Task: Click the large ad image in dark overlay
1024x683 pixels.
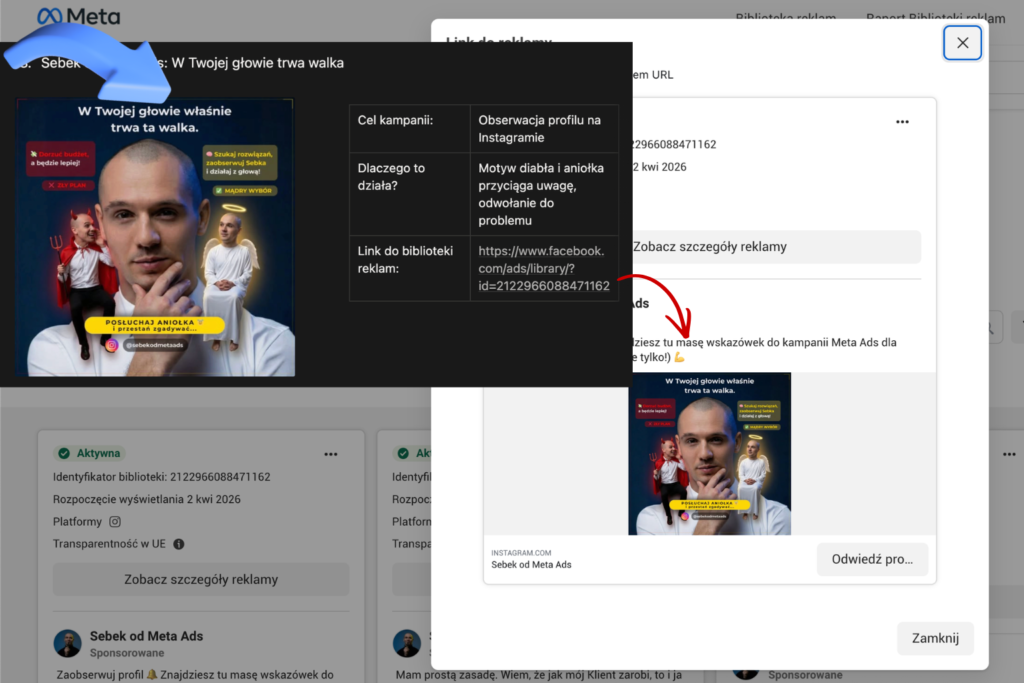Action: [155, 238]
